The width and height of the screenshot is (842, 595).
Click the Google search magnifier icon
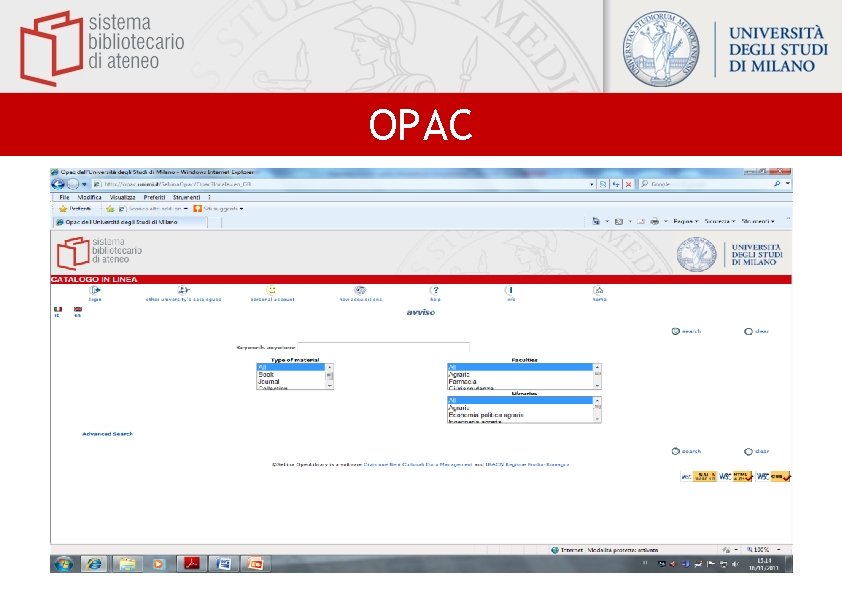[776, 184]
